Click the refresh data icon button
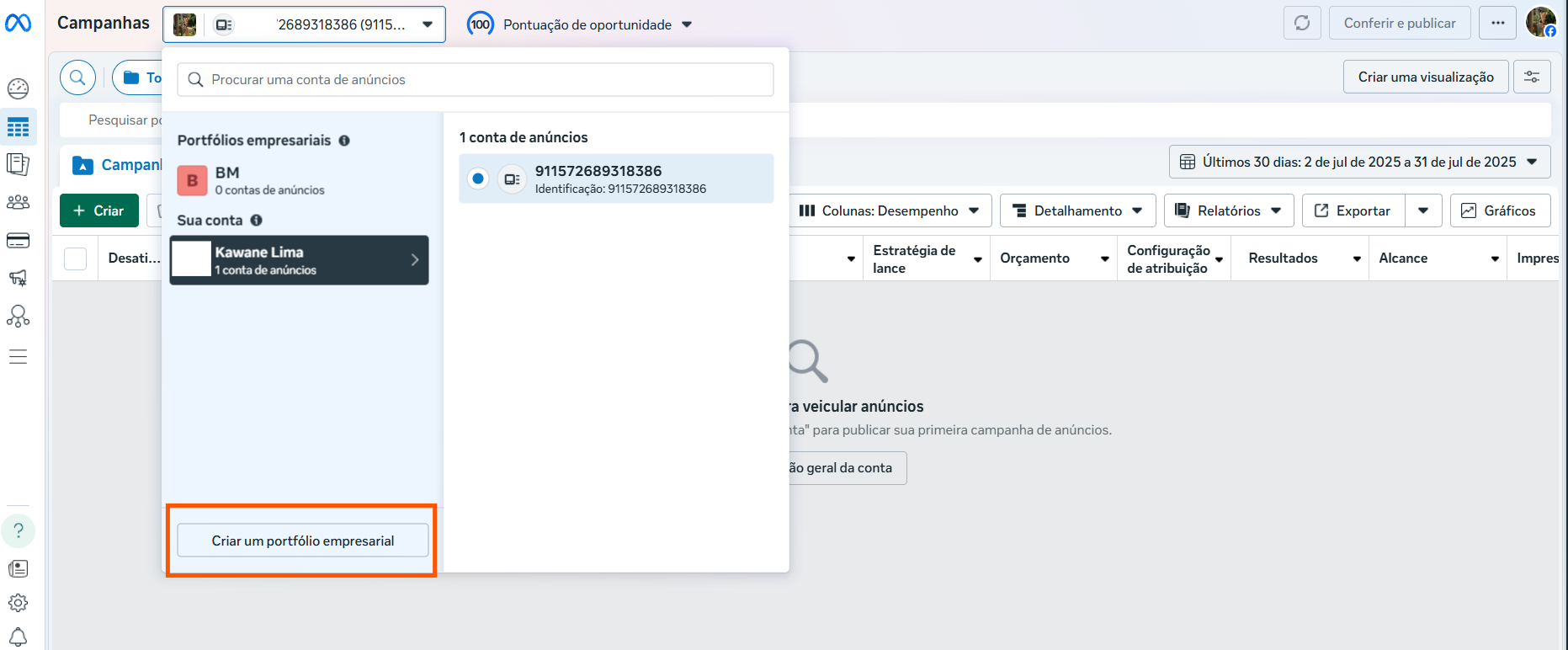 tap(1302, 24)
